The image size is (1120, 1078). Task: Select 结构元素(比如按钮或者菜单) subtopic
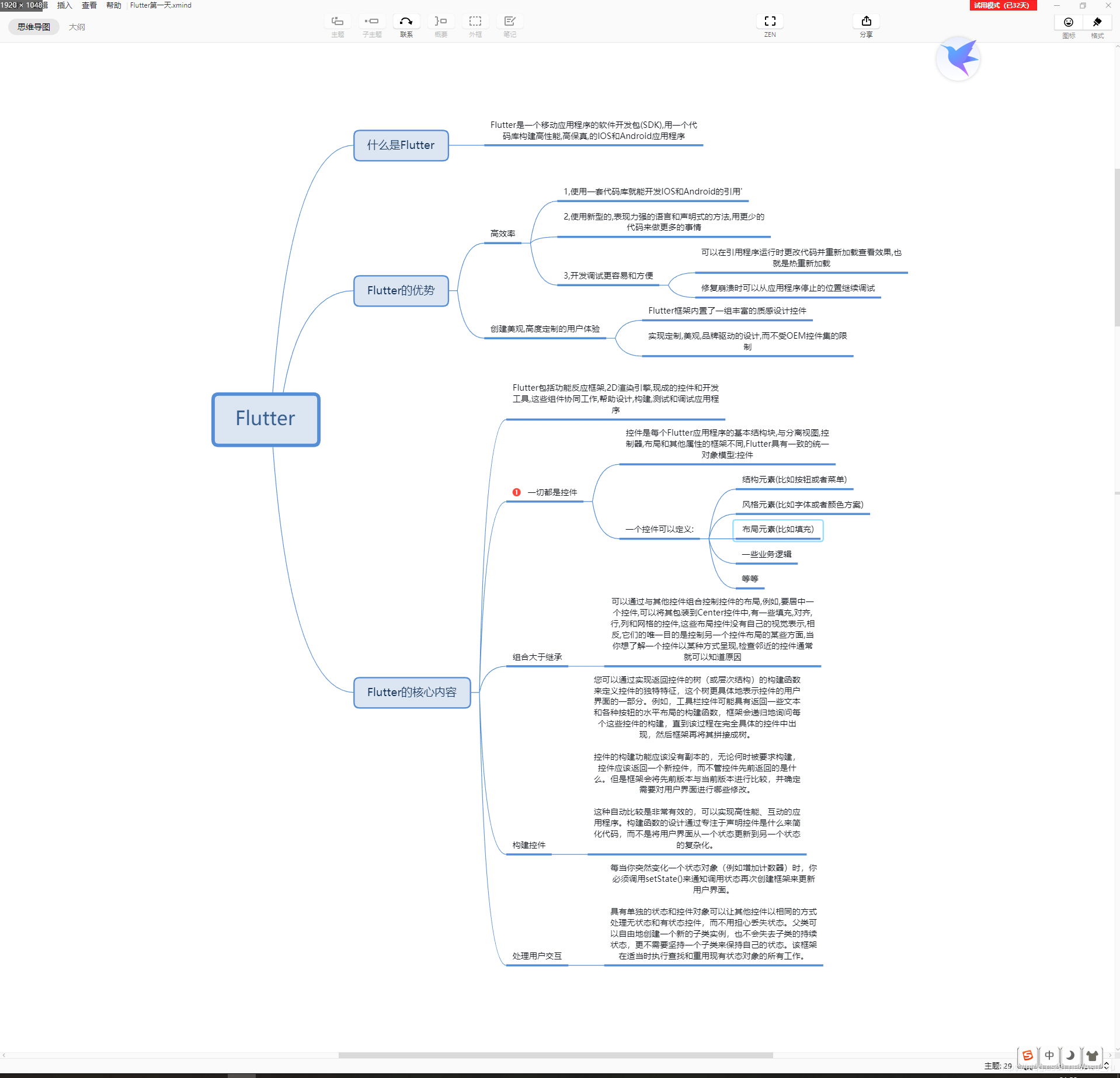click(794, 479)
